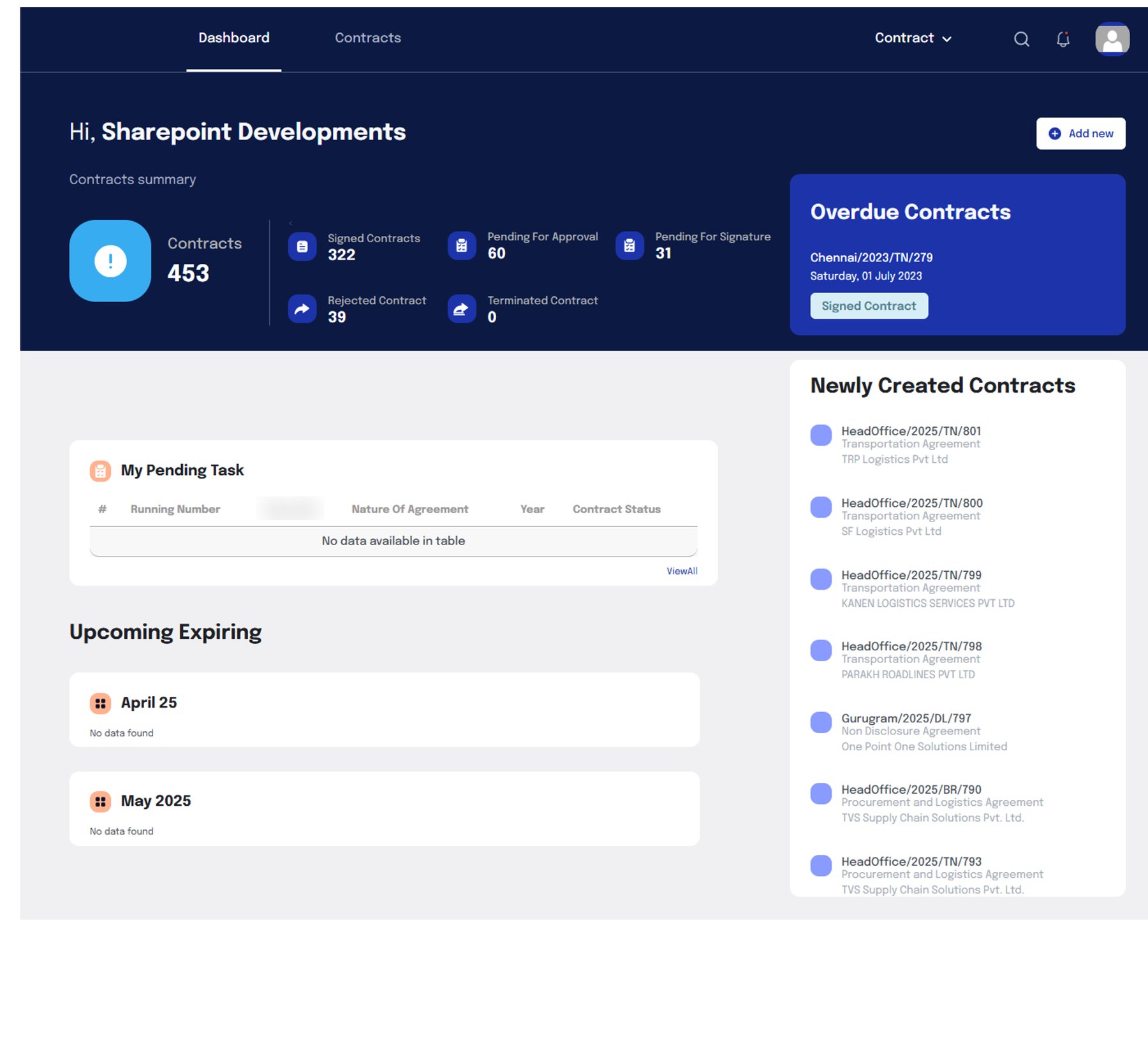Open contract HeadOffice/2025/BR/790
The height and width of the screenshot is (1057, 1148).
coord(911,790)
